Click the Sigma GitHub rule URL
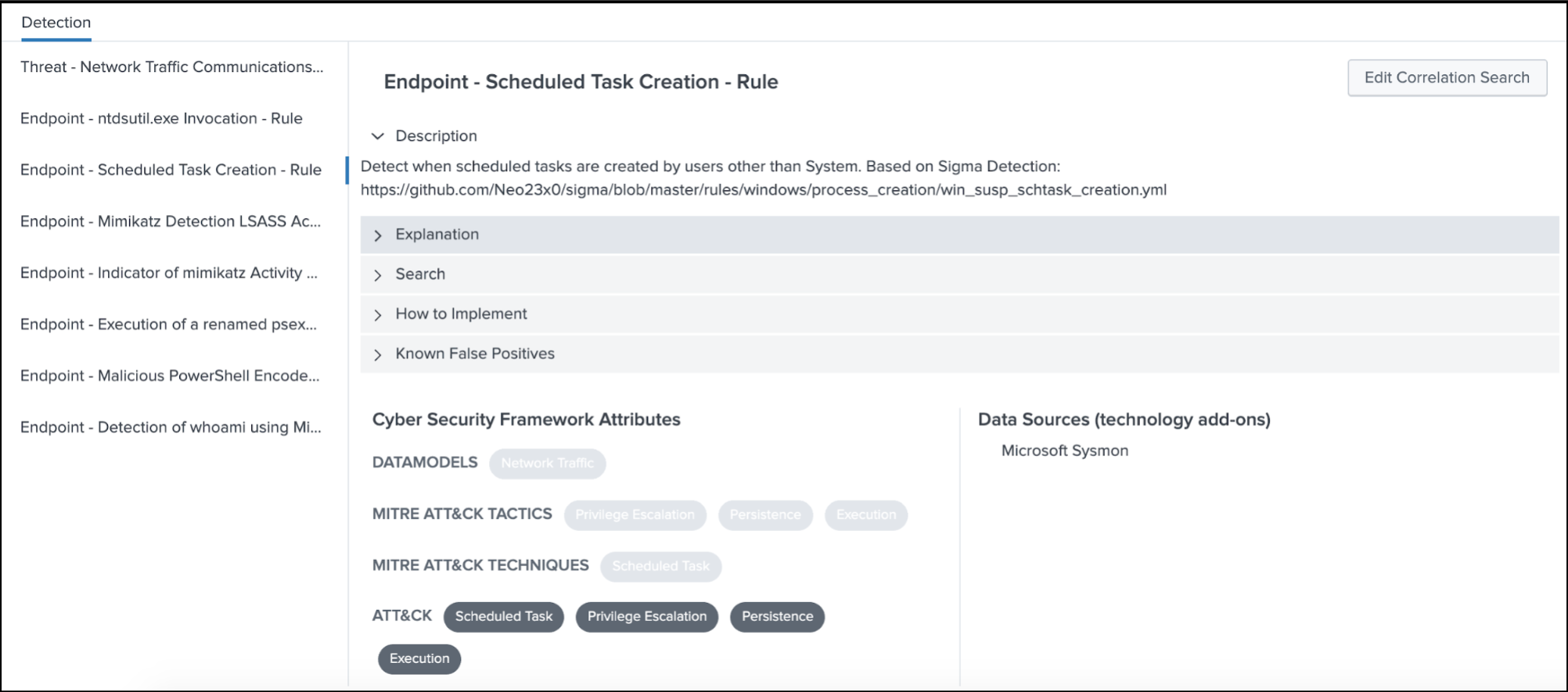Image resolution: width=1568 pixels, height=692 pixels. pyautogui.click(x=764, y=190)
